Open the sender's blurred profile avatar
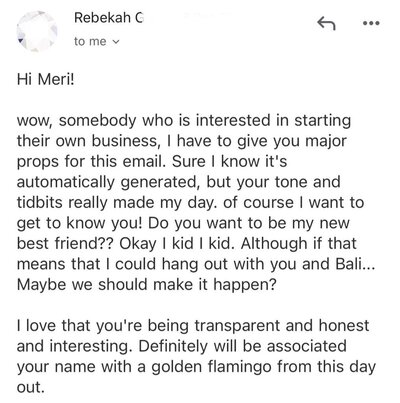The image size is (400, 403). (x=37, y=32)
